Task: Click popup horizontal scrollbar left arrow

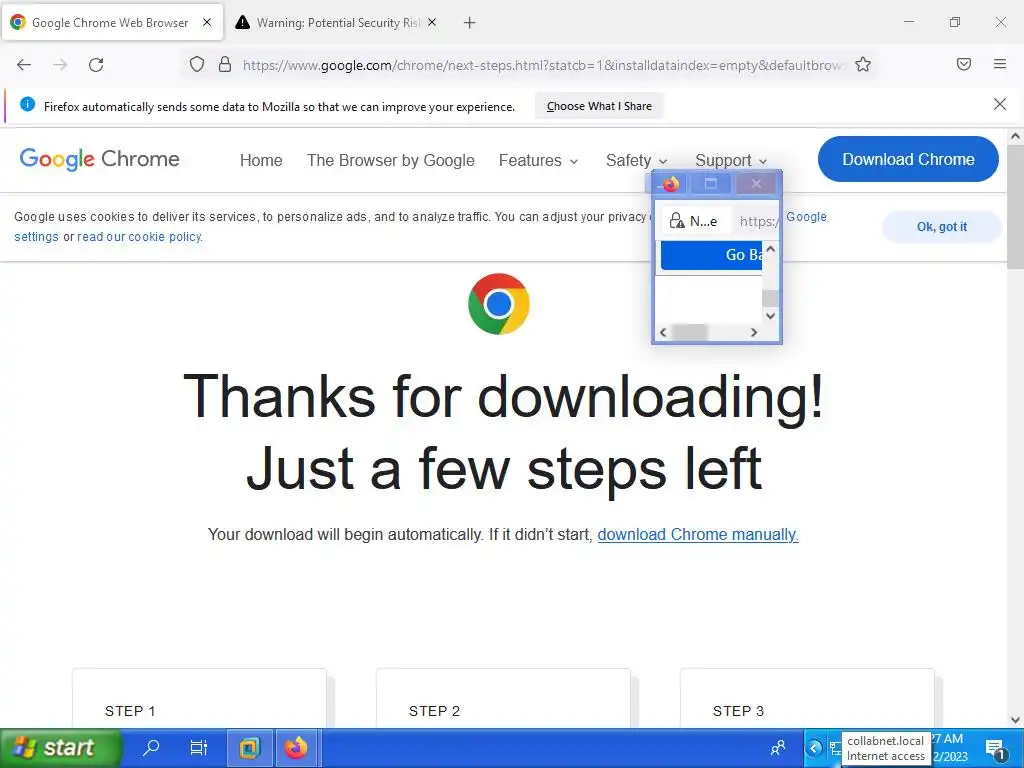Action: click(x=664, y=332)
